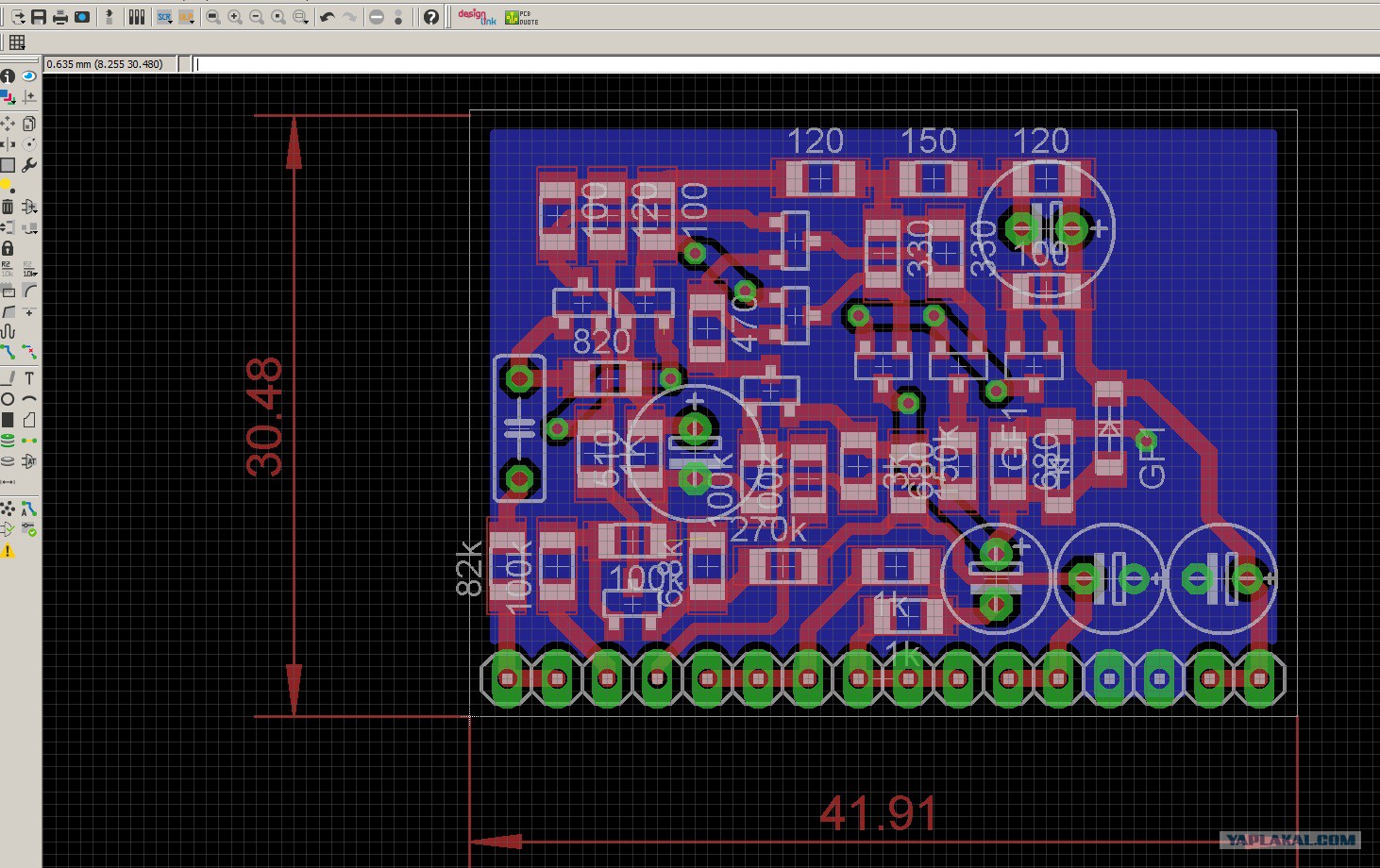Undo the last action

pos(328,17)
